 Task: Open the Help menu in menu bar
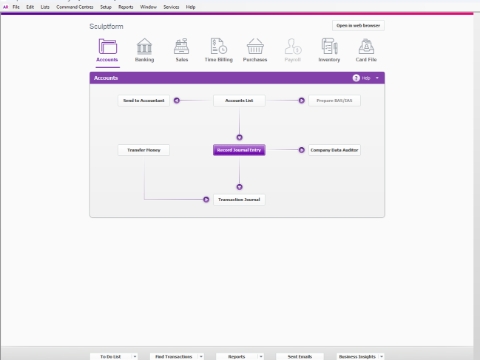(191, 7)
